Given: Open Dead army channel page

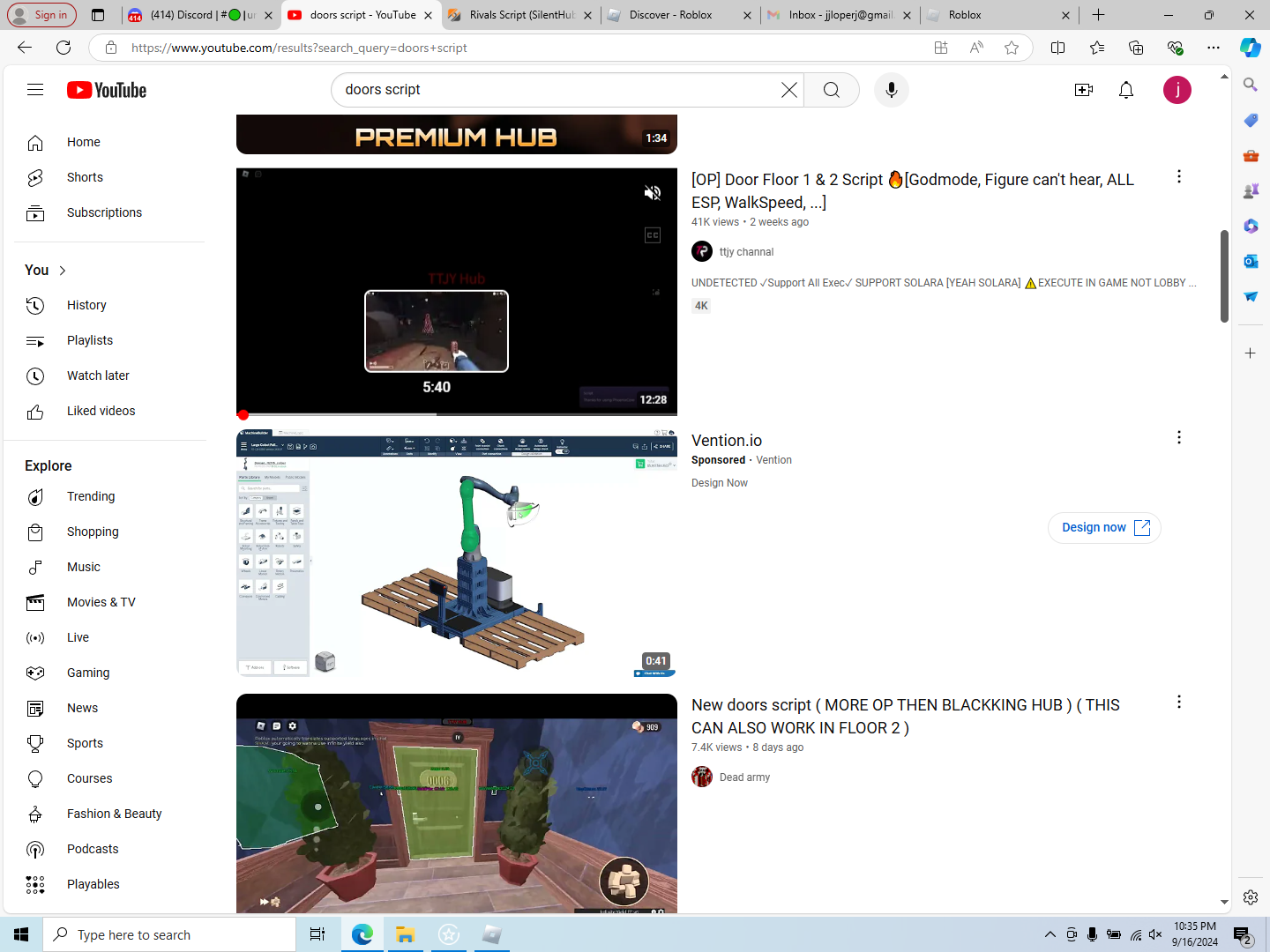Looking at the screenshot, I should pyautogui.click(x=744, y=777).
